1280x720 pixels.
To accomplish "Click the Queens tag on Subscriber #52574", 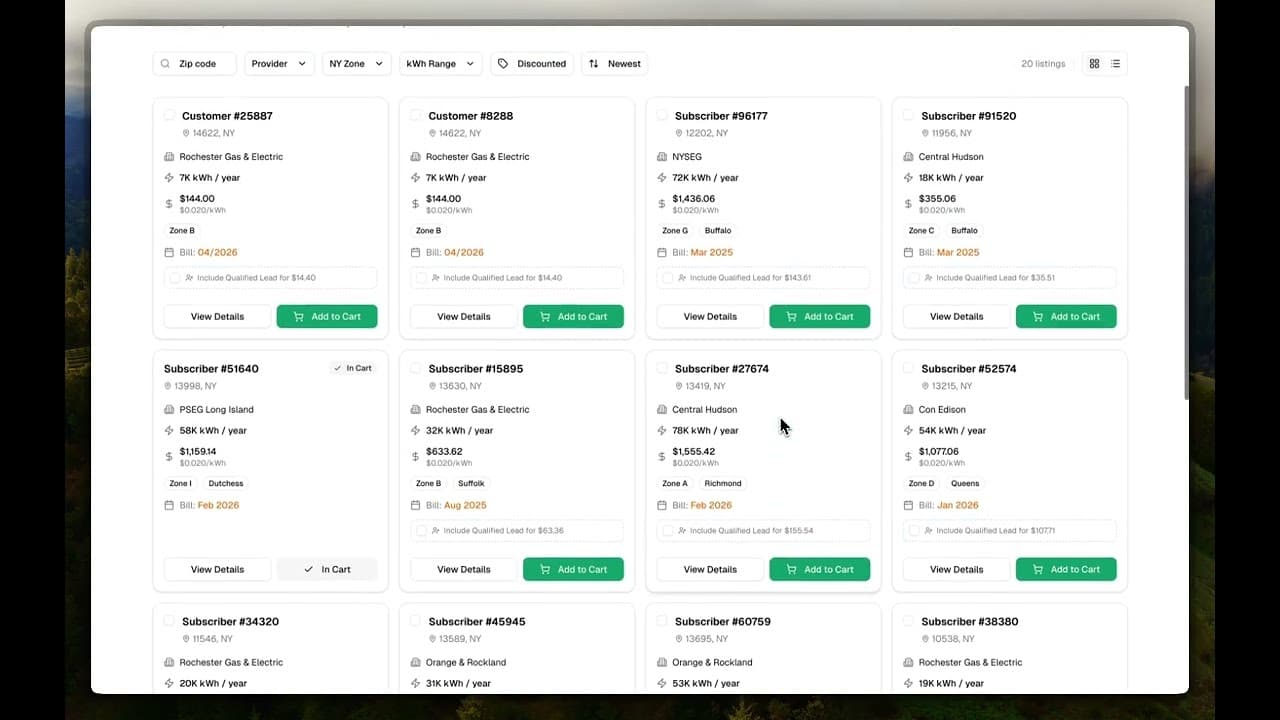I will tap(965, 484).
